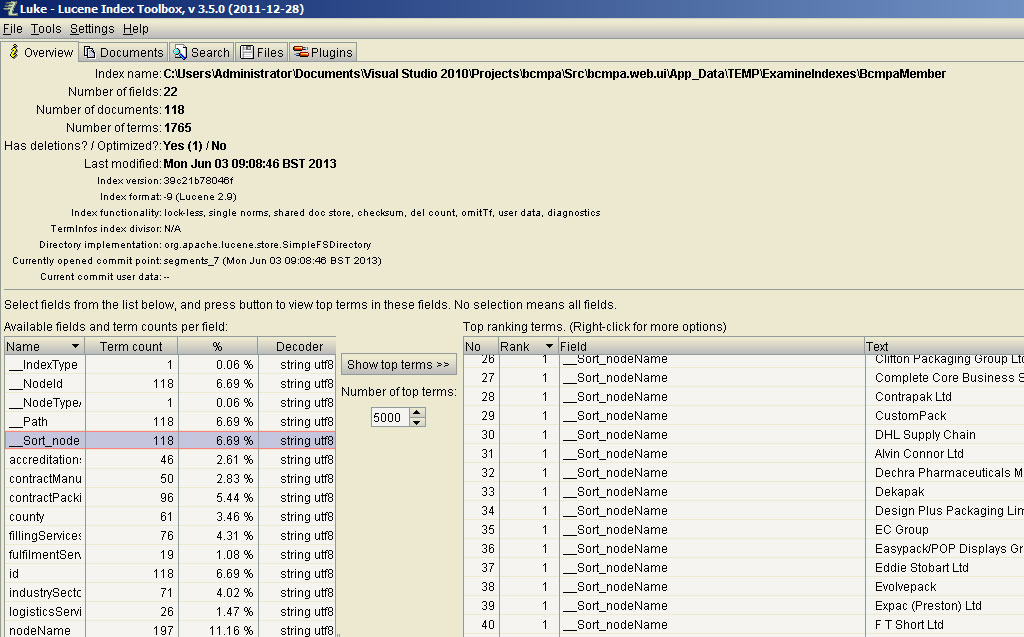Click the term count 197 cell
This screenshot has height=637, width=1024.
tap(131, 630)
